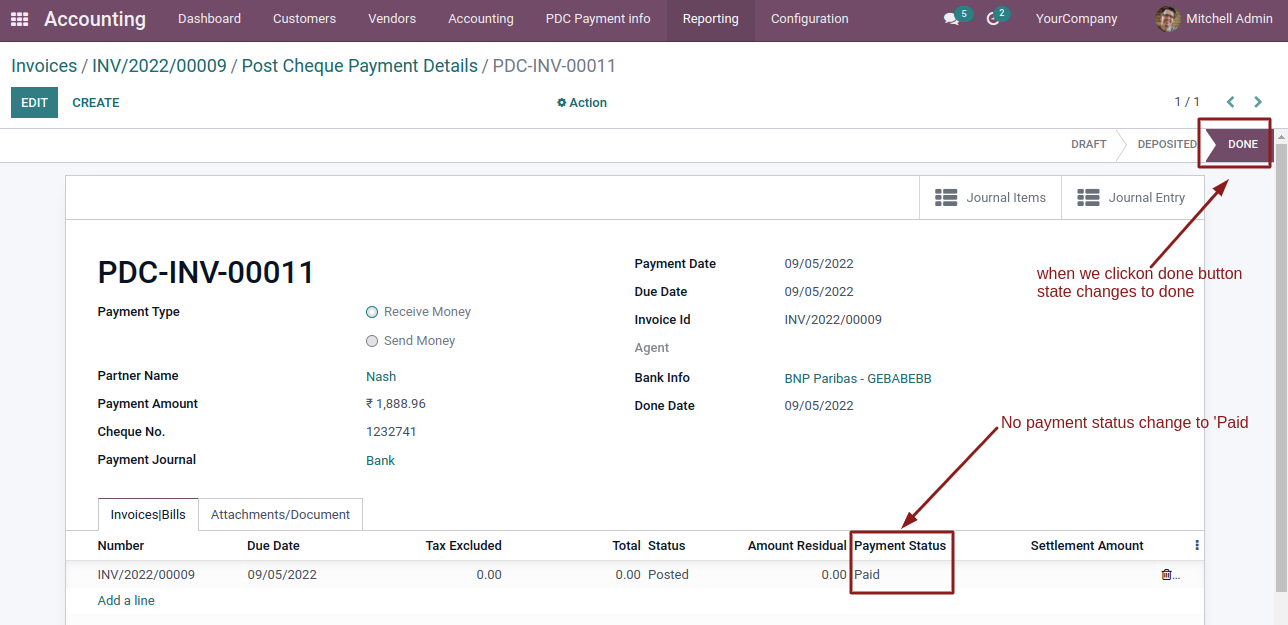Sort table by Number column header

121,546
